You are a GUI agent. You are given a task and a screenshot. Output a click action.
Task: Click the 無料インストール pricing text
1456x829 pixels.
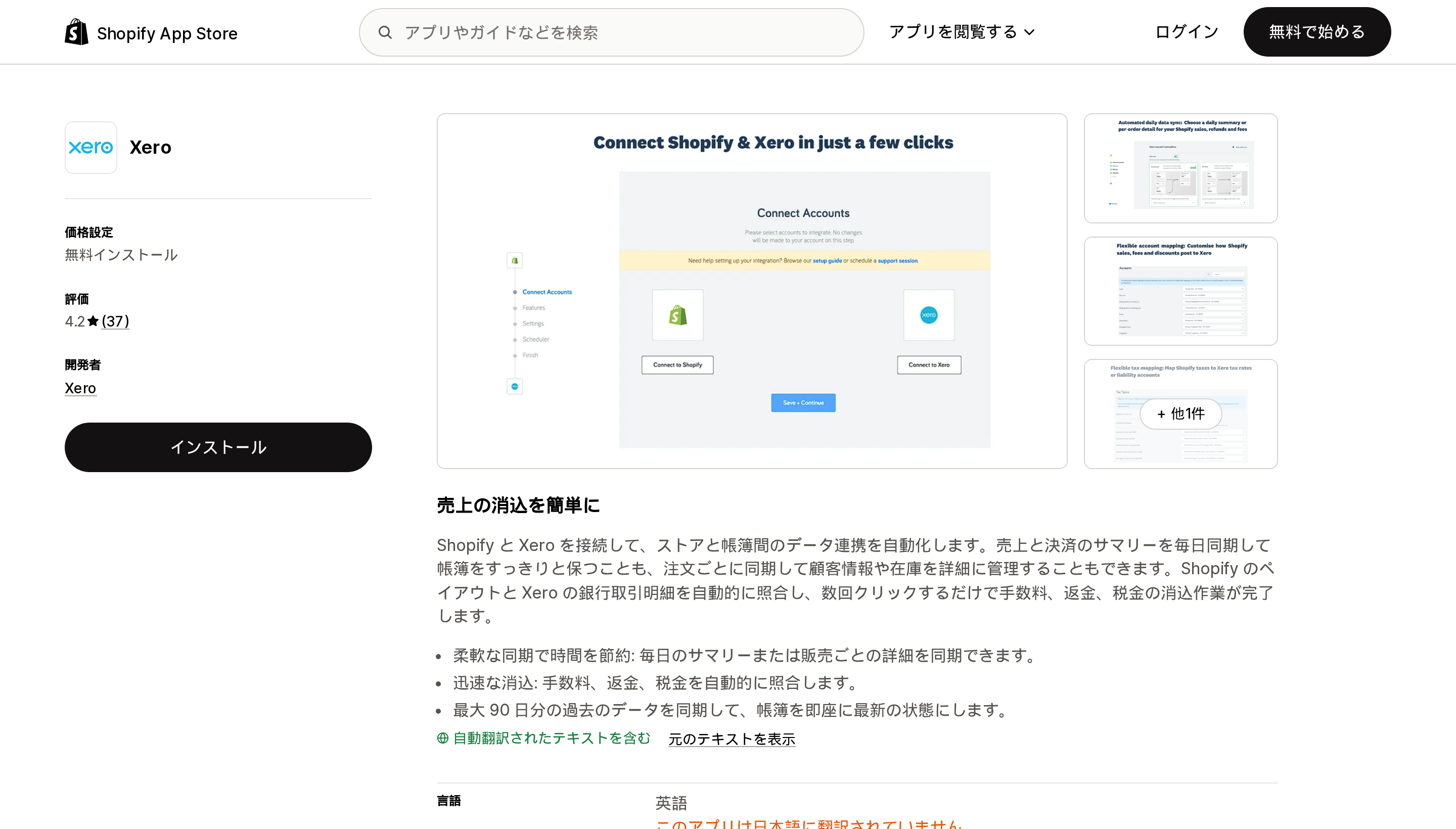(121, 254)
